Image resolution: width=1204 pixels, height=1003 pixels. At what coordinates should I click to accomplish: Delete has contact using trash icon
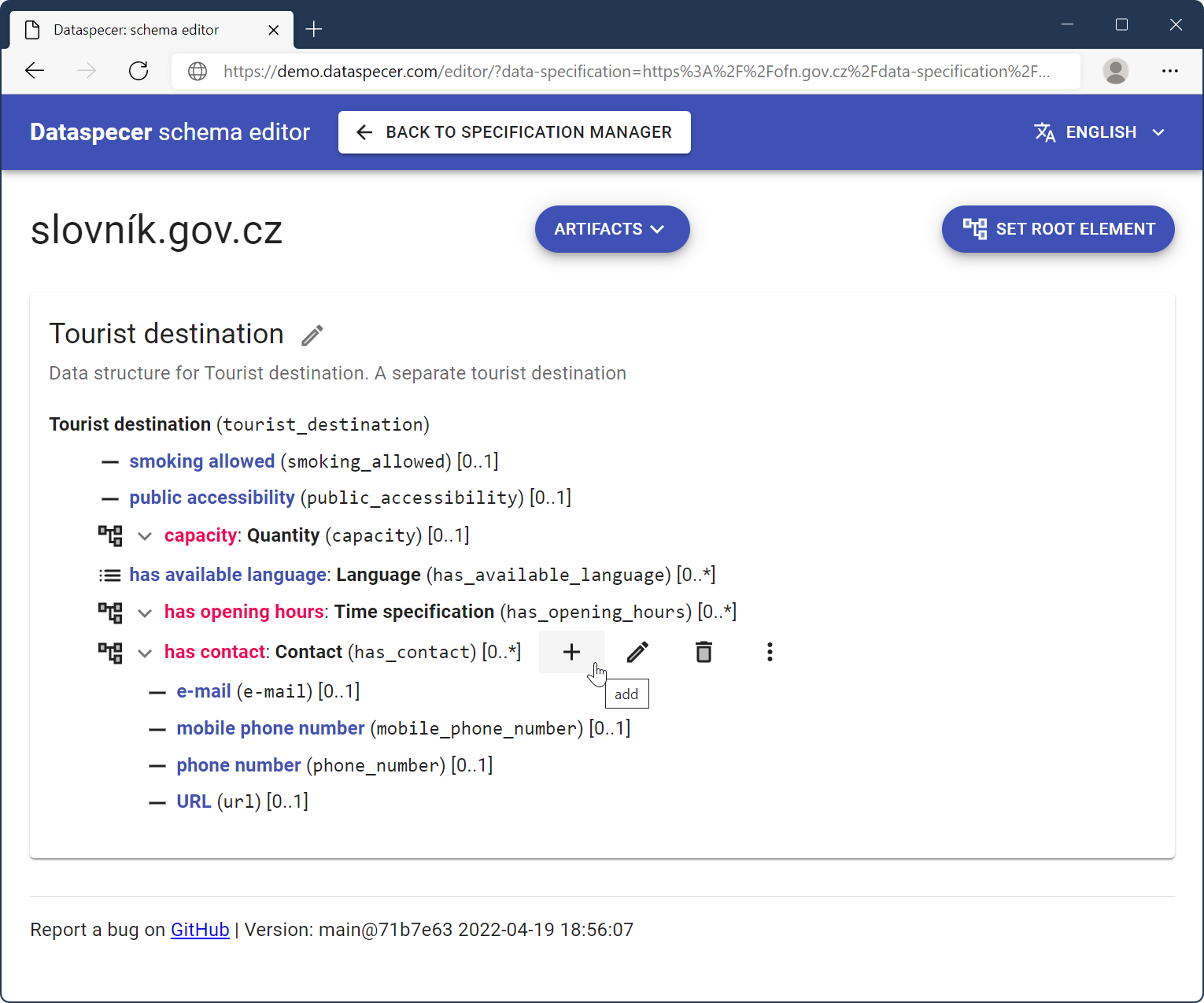[704, 652]
